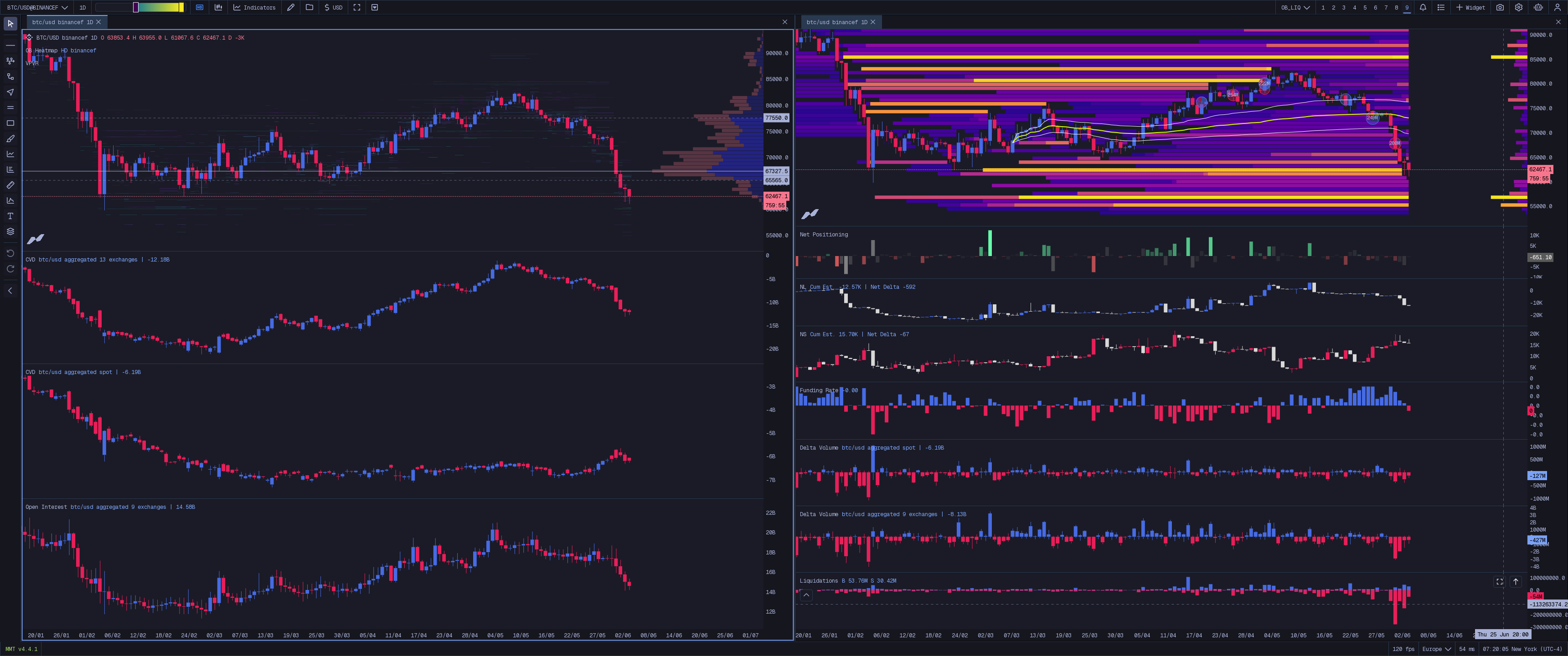This screenshot has width=1568, height=656.
Task: Switch to workspace tab 1
Action: click(x=1323, y=7)
